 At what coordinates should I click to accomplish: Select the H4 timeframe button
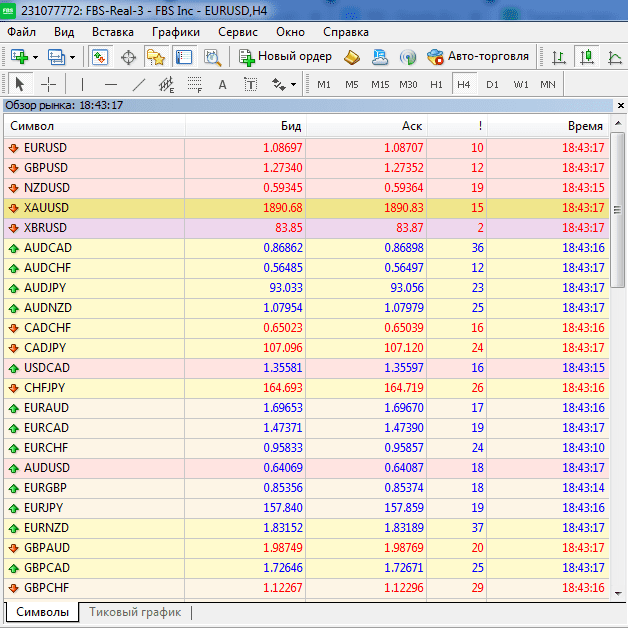464,85
